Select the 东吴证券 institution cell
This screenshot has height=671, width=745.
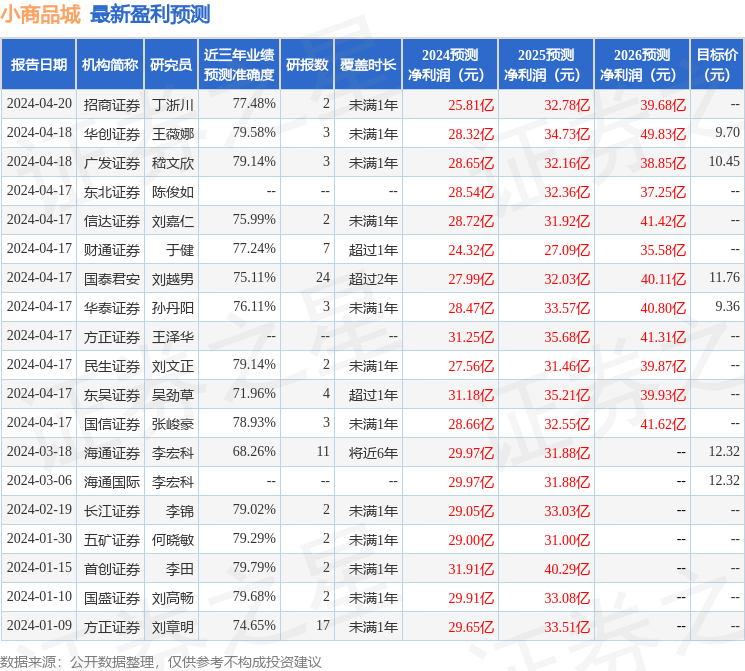tap(112, 395)
